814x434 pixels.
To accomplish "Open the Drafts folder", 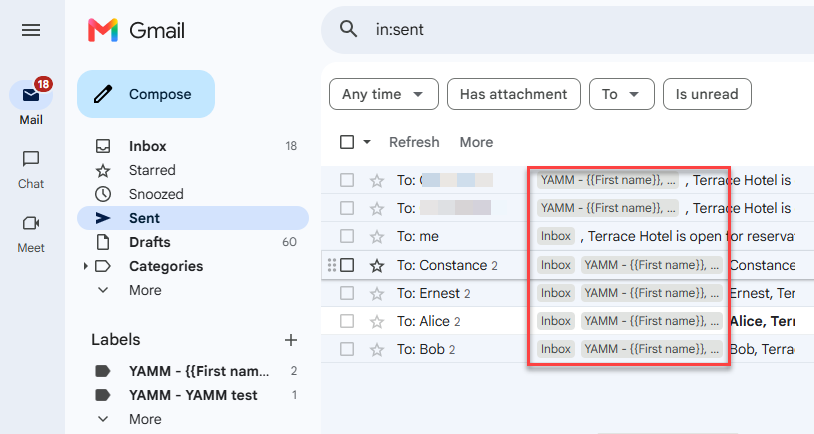I will 193,242.
